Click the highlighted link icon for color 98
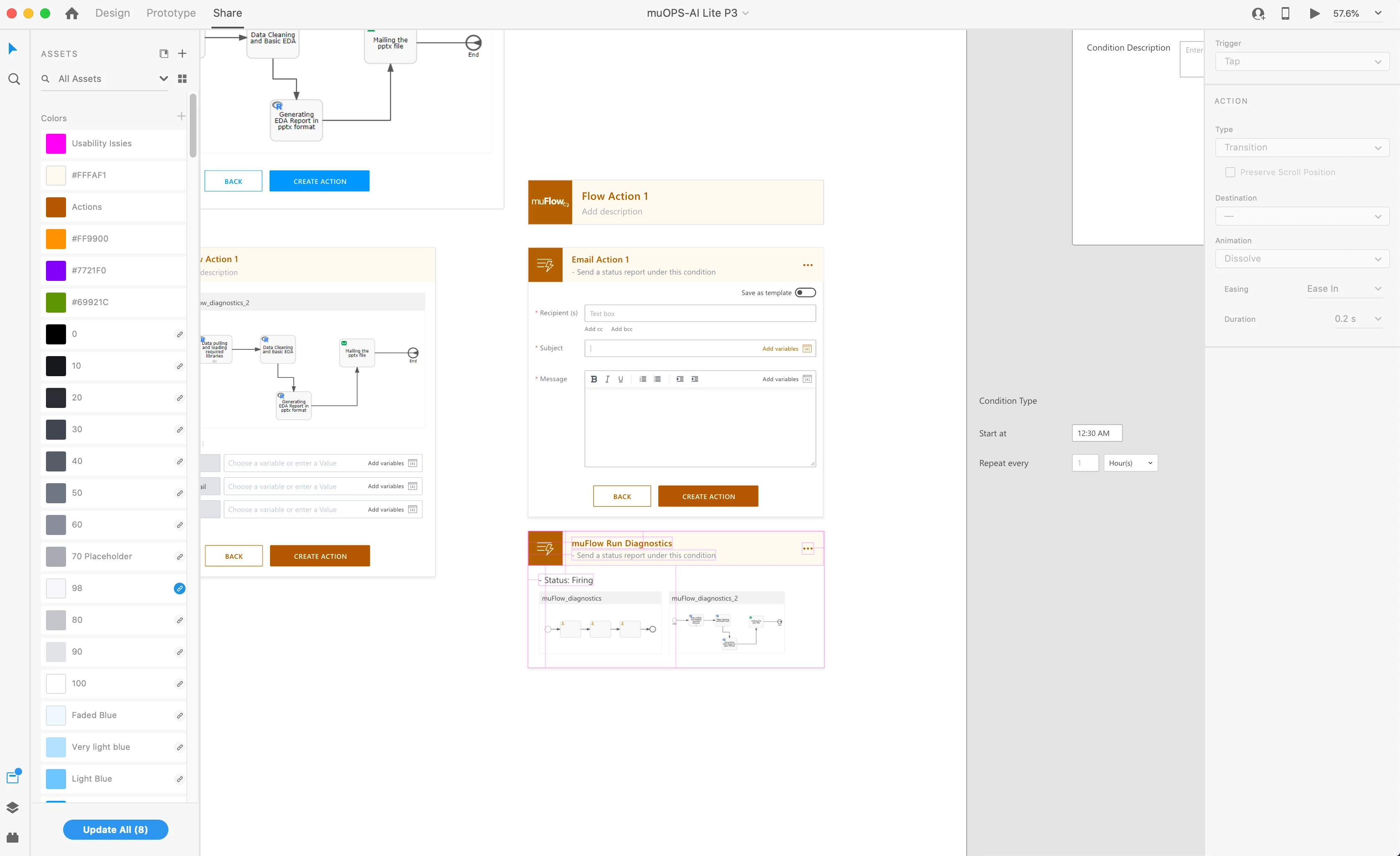Screen dimensions: 1400x856 tap(180, 588)
